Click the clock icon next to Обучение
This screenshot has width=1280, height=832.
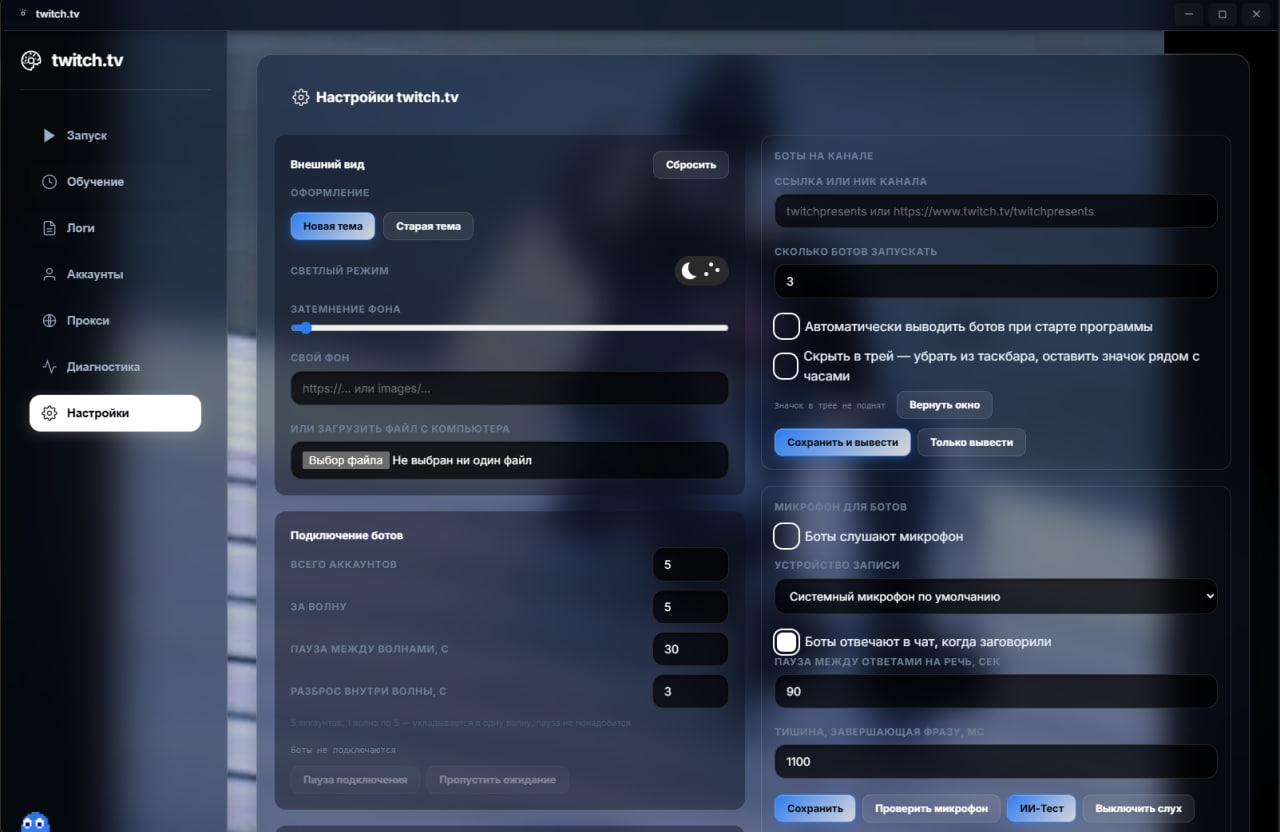click(49, 181)
